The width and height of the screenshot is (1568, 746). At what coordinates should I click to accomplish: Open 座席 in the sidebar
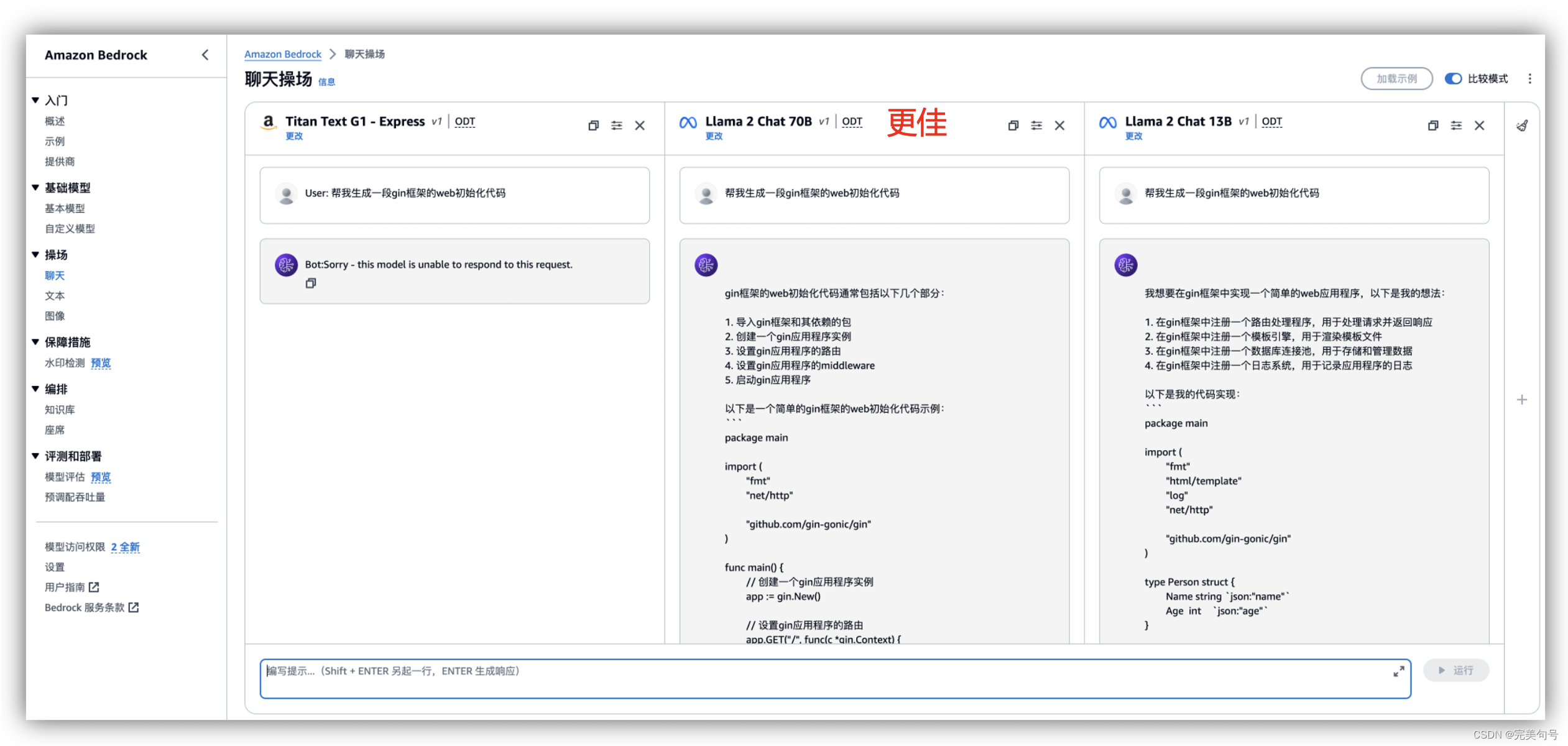coord(55,430)
